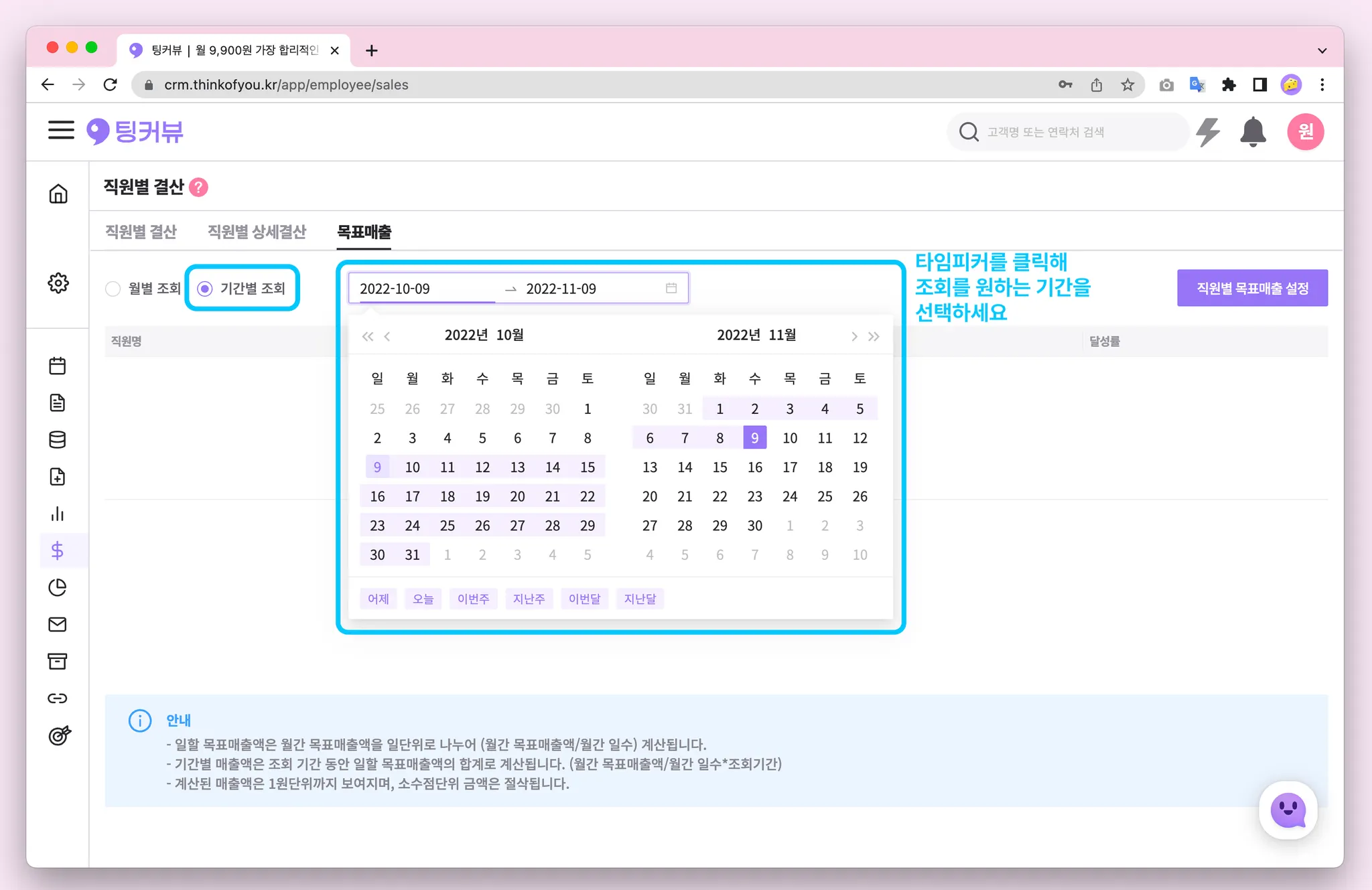This screenshot has width=1372, height=890.
Task: Click the lightning bolt quick action icon
Action: pos(1208,131)
